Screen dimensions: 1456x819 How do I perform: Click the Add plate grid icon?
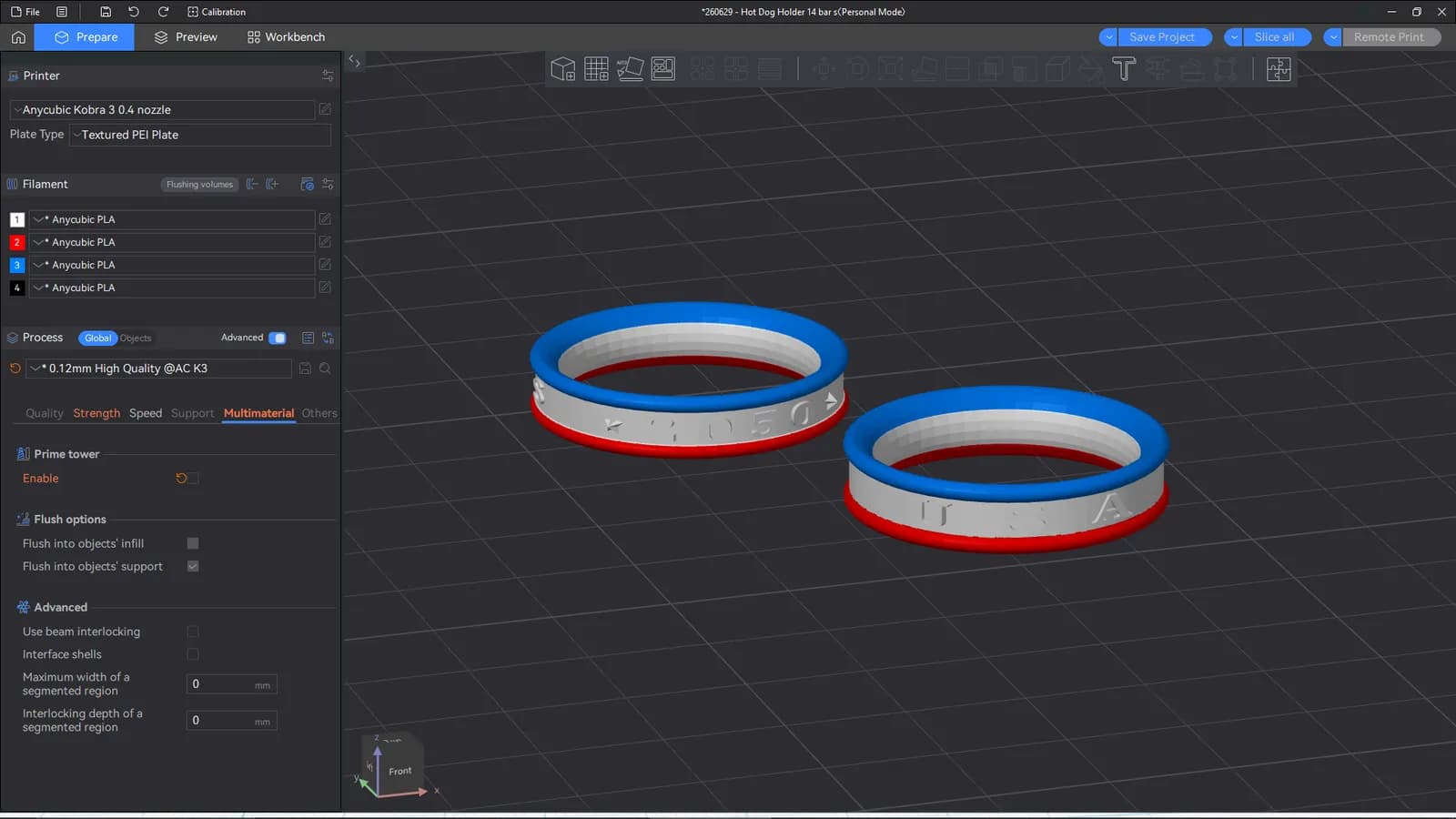click(597, 69)
